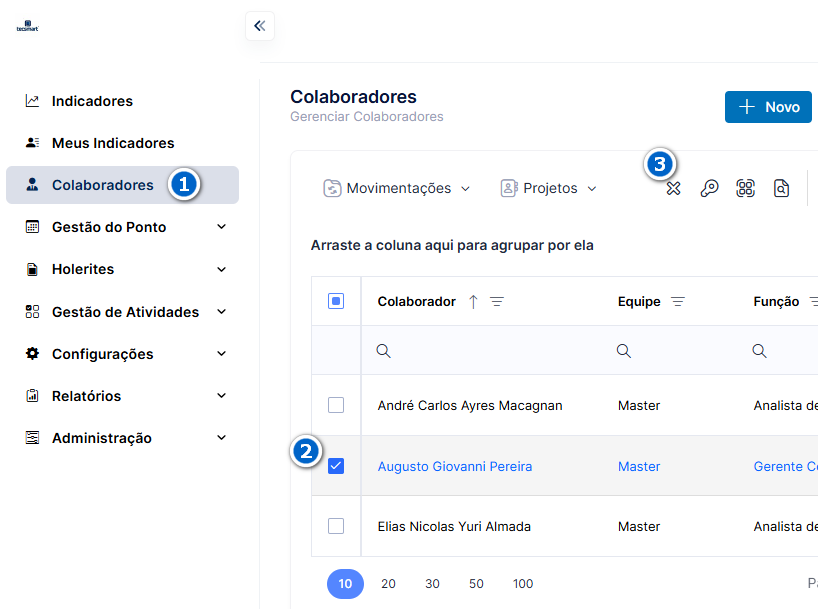Open Gestão do Ponto menu label
818x609 pixels.
tap(109, 227)
